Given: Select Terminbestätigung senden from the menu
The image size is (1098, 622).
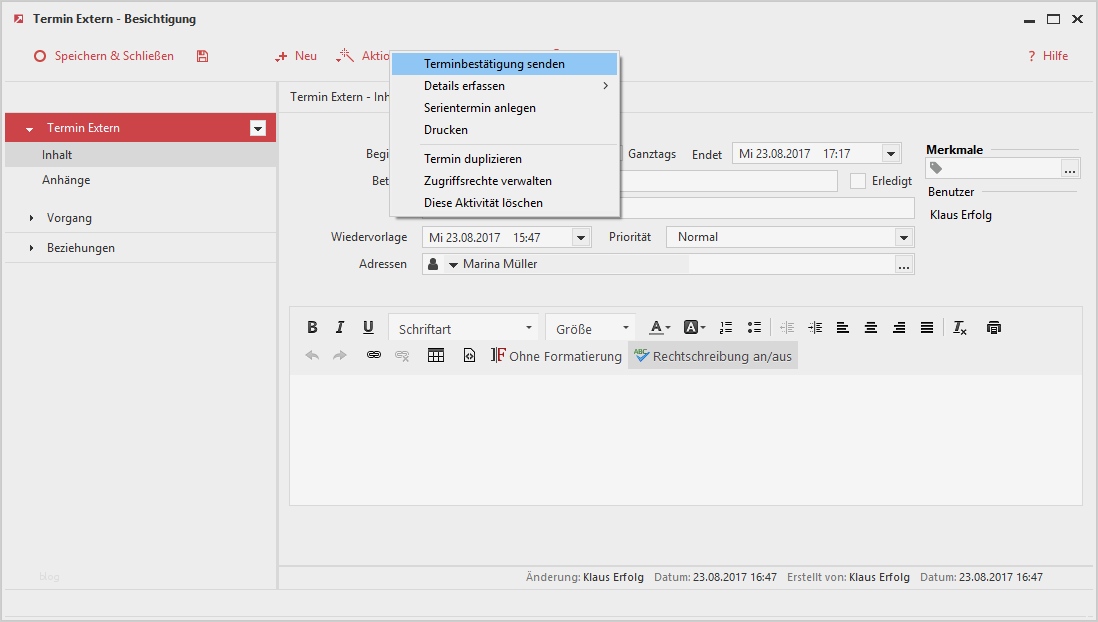Looking at the screenshot, I should [494, 64].
